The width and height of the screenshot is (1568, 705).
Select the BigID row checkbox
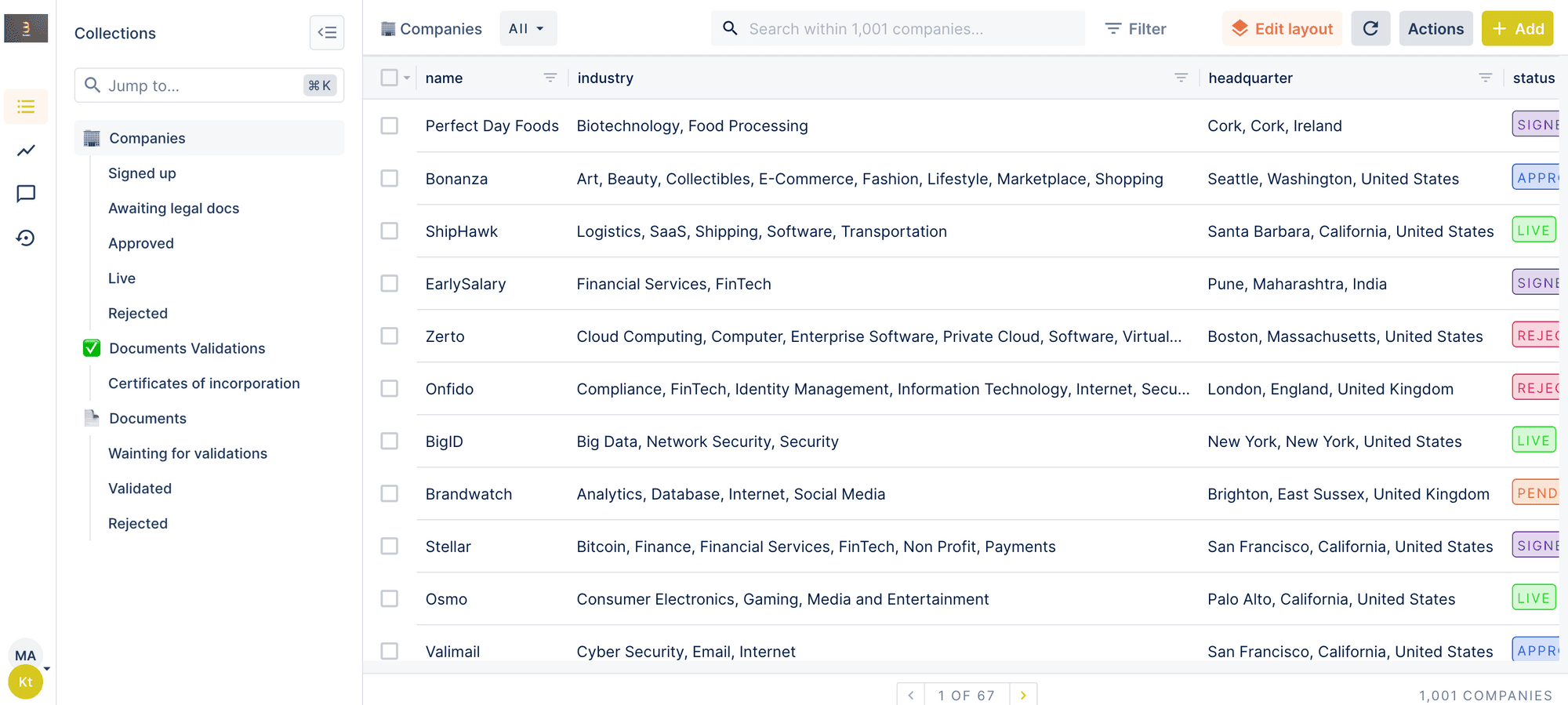point(389,441)
